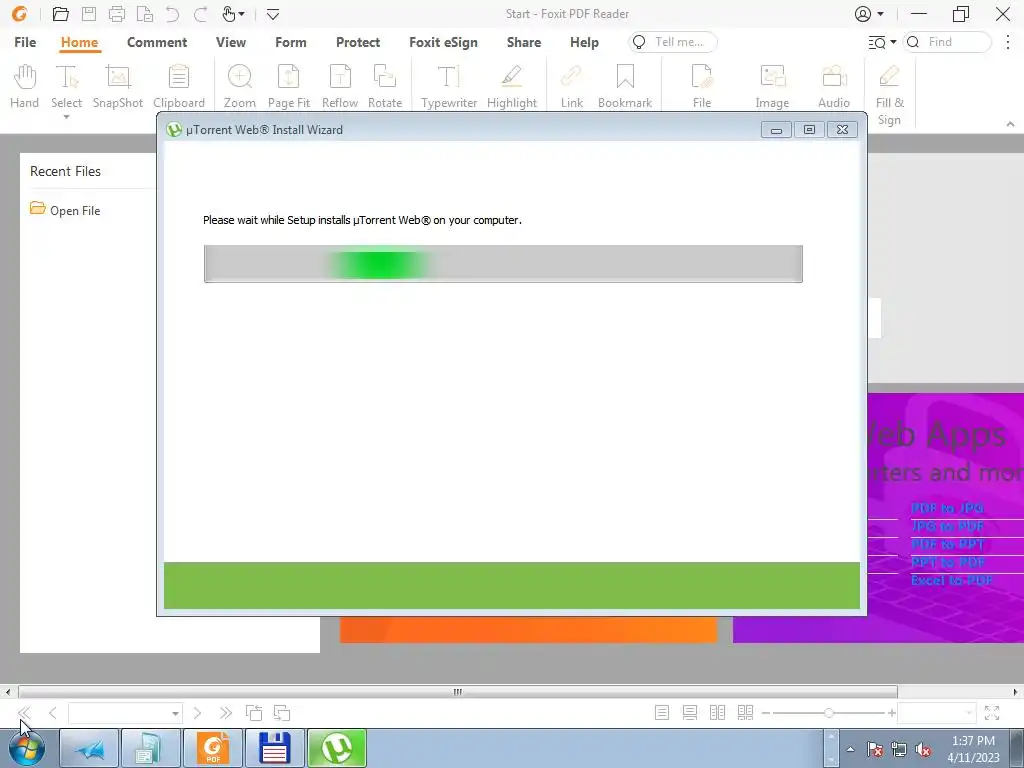This screenshot has width=1024, height=768.
Task: Click JPG to PDF link
Action: pyautogui.click(x=947, y=526)
